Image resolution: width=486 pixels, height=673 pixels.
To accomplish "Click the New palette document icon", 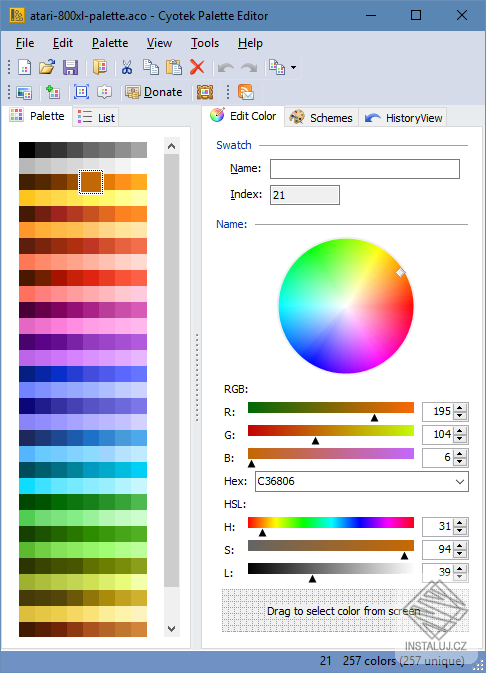I will tap(24, 67).
